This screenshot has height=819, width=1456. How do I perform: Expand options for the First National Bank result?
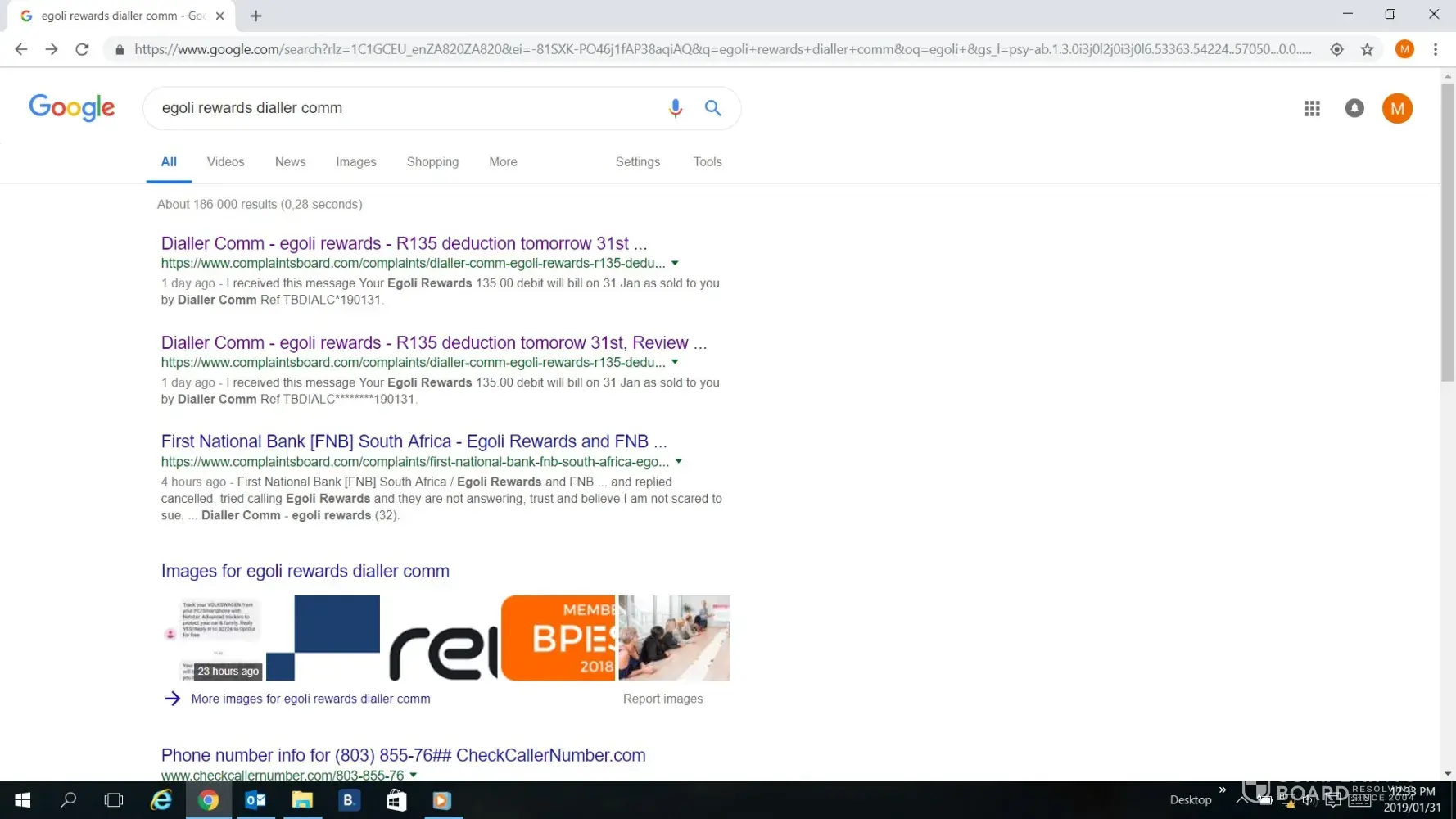(678, 462)
